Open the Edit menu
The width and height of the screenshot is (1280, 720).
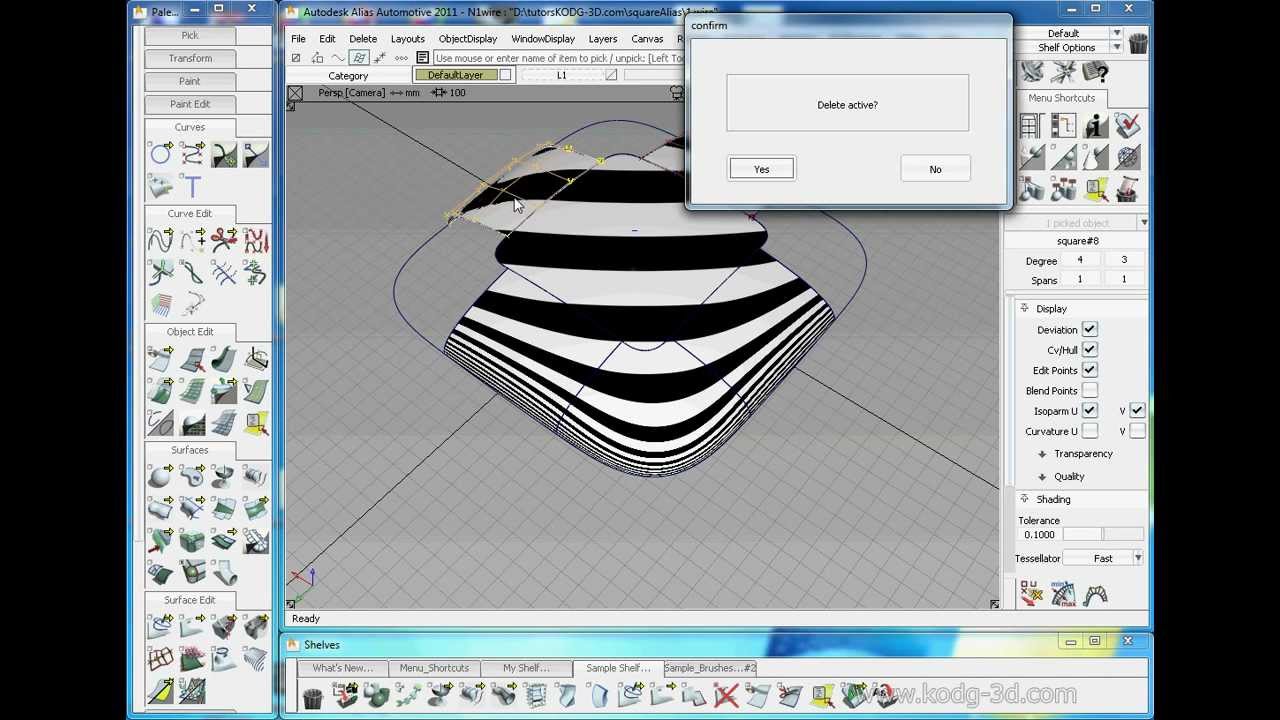(327, 39)
